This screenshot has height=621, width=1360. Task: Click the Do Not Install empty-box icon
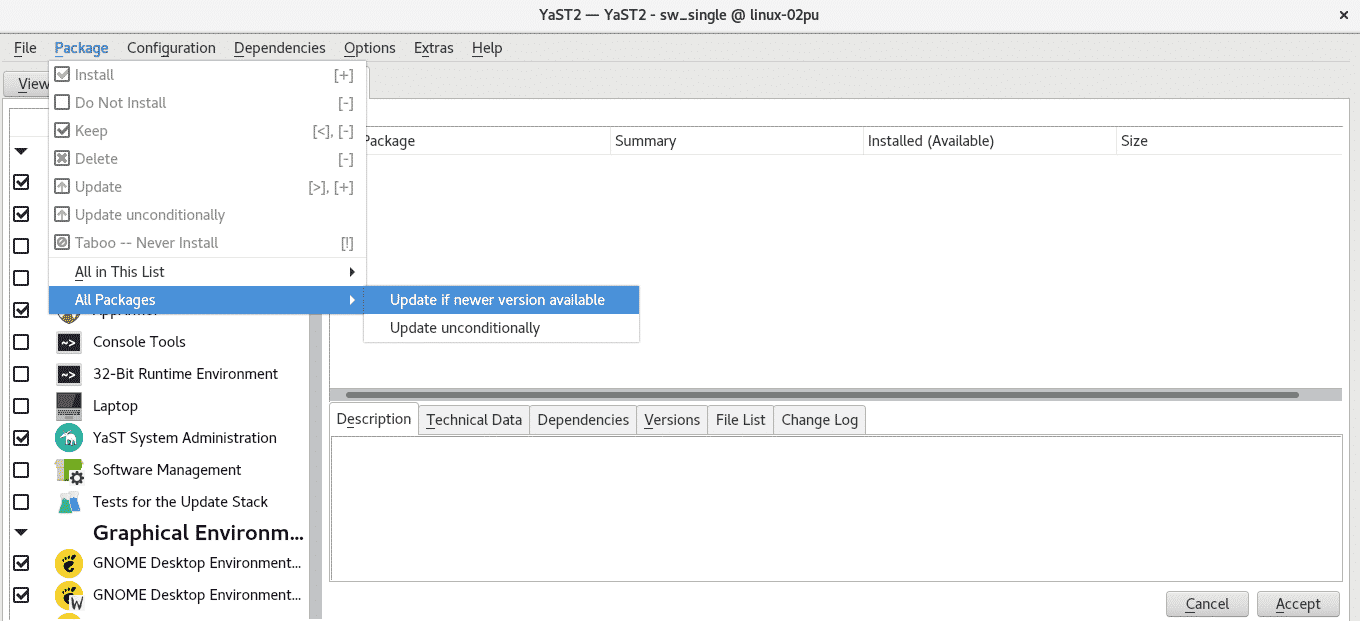(x=62, y=103)
